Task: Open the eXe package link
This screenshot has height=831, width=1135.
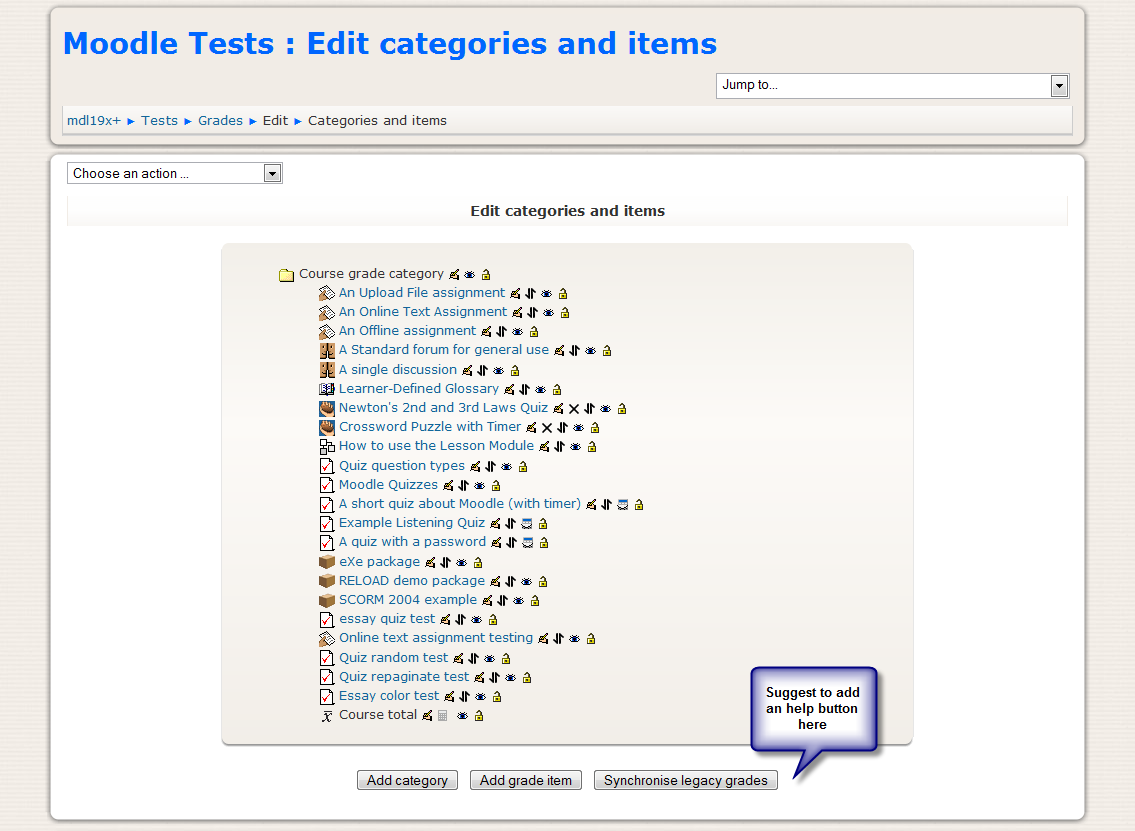Action: coord(379,562)
